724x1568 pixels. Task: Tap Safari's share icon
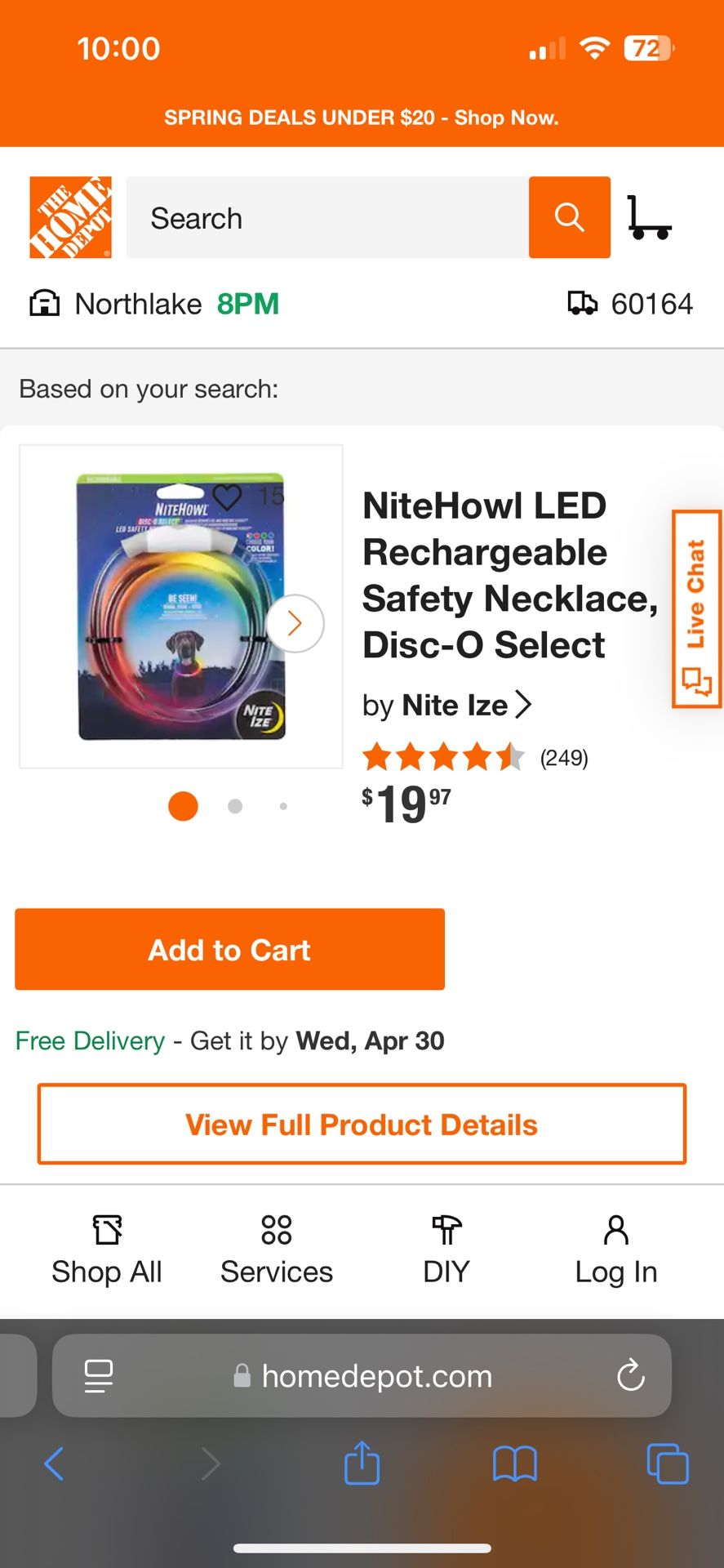362,1463
